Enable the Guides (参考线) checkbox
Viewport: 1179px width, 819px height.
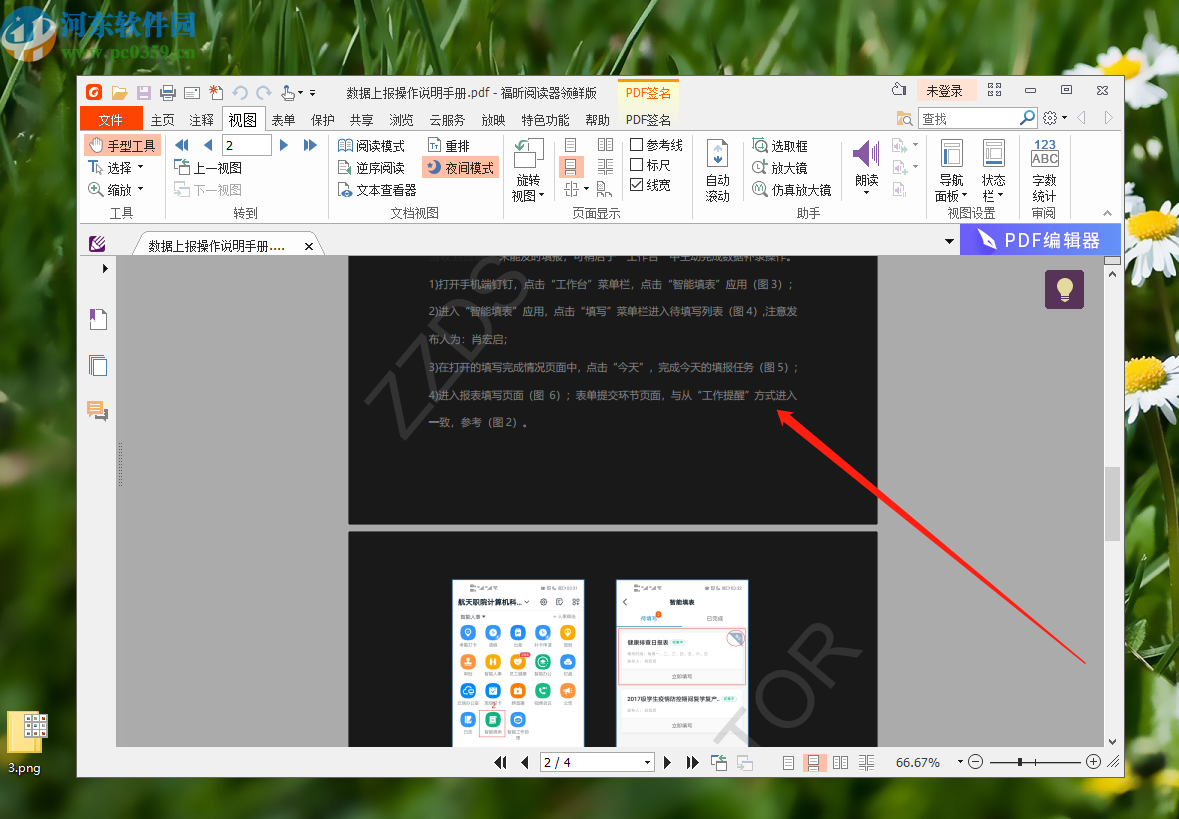coord(637,146)
